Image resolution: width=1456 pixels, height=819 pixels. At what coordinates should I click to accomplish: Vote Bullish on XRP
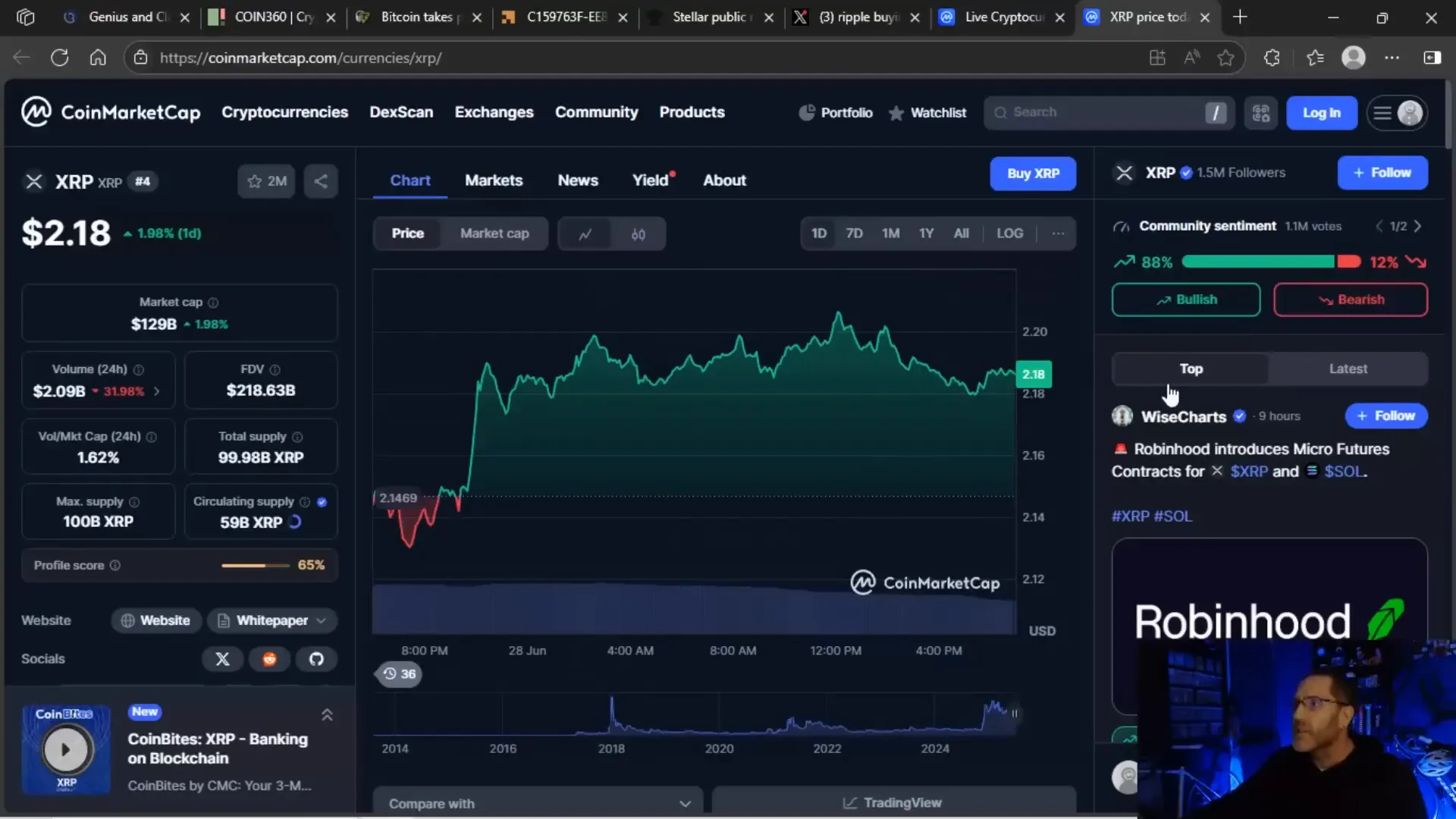(x=1186, y=300)
